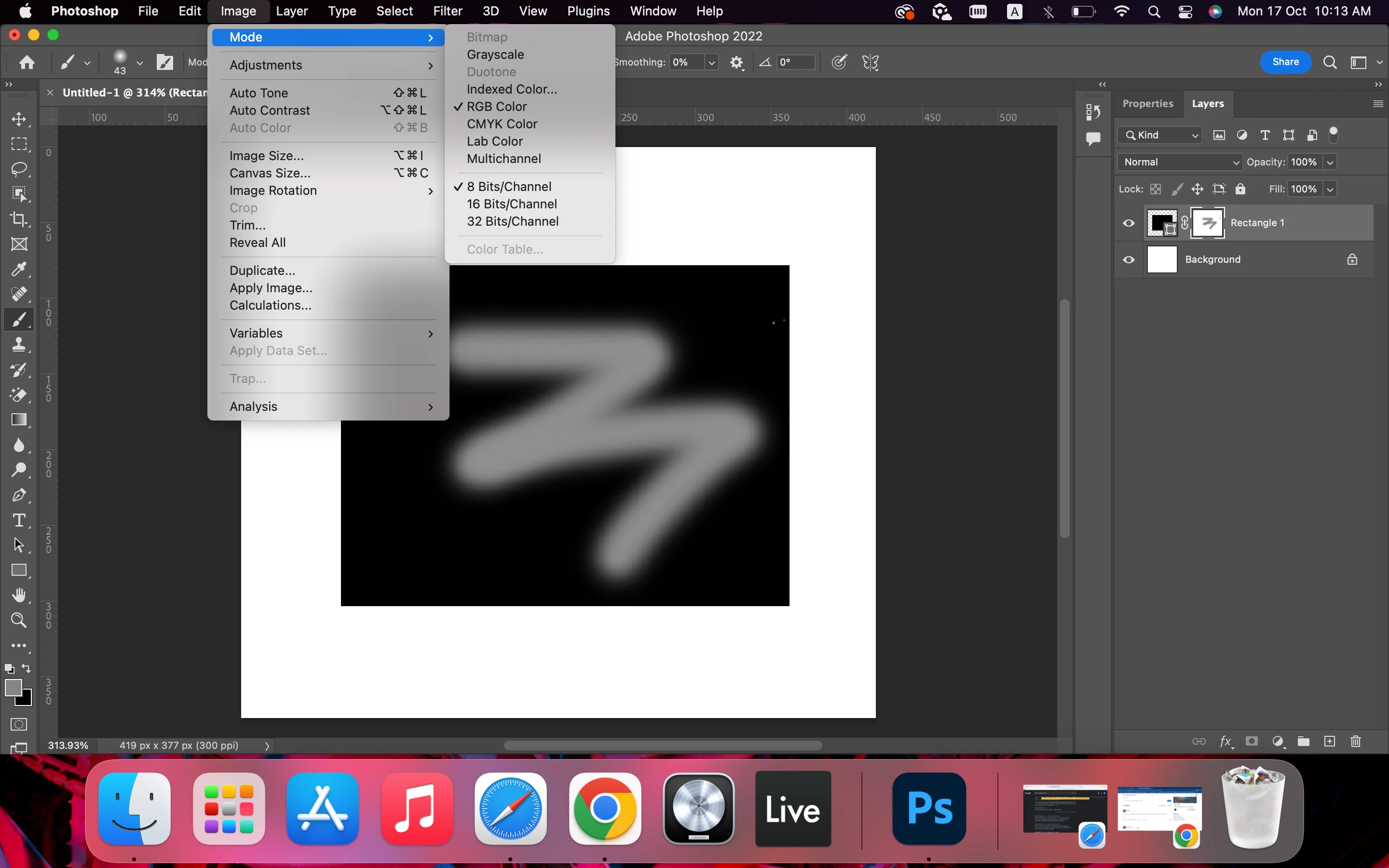Expand the layer Opacity dropdown arrow
This screenshot has height=868, width=1389.
click(x=1330, y=162)
